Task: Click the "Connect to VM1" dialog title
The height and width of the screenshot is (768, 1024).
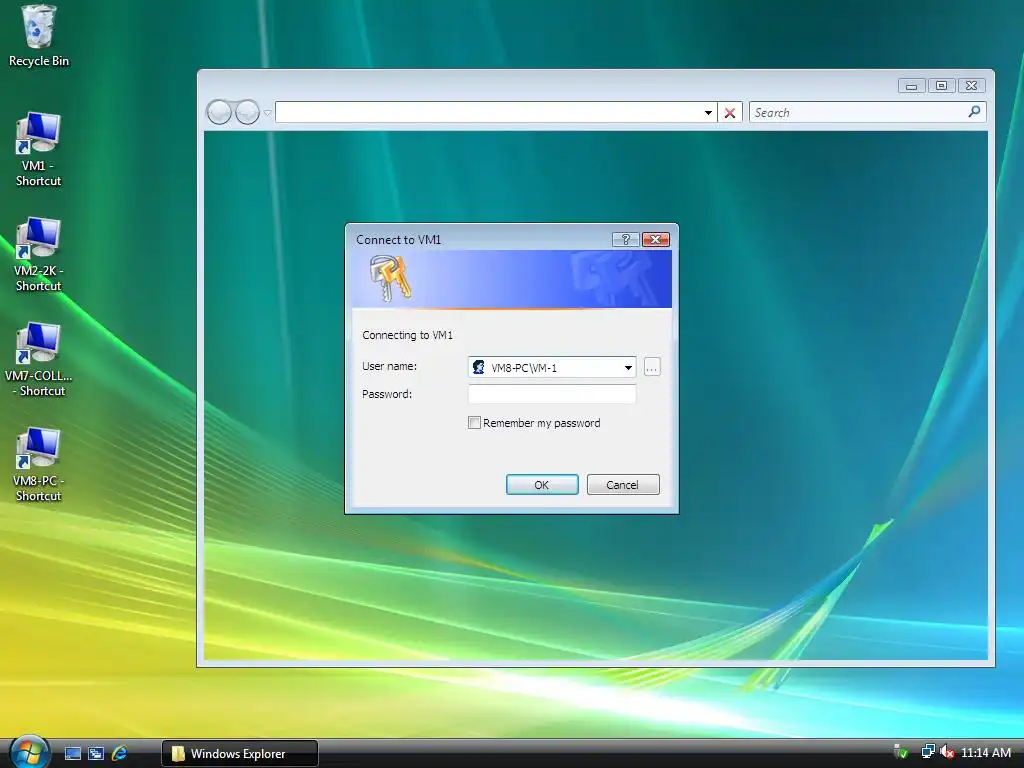Action: pyautogui.click(x=398, y=240)
